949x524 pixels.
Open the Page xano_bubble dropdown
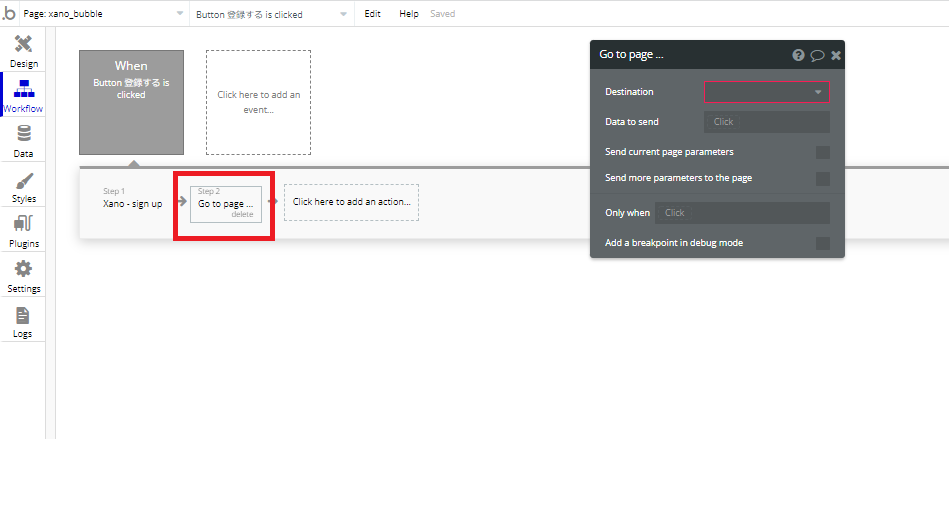click(102, 13)
